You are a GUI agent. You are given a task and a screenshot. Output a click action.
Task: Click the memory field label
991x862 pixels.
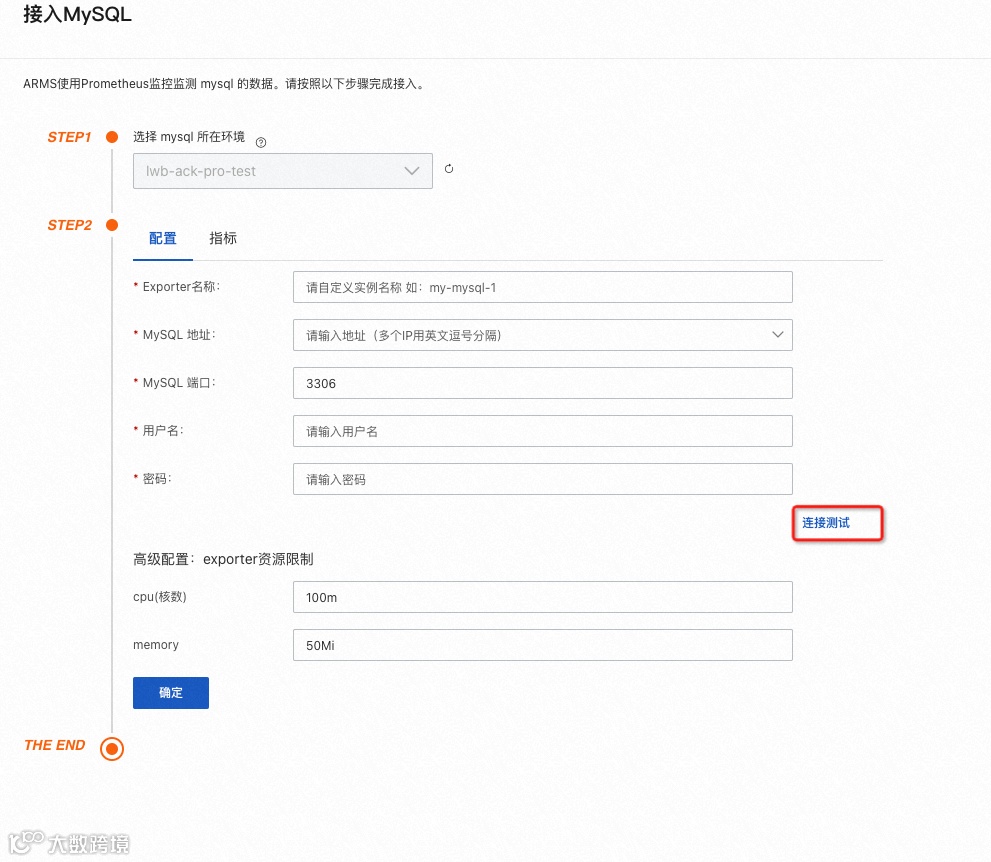click(x=155, y=645)
